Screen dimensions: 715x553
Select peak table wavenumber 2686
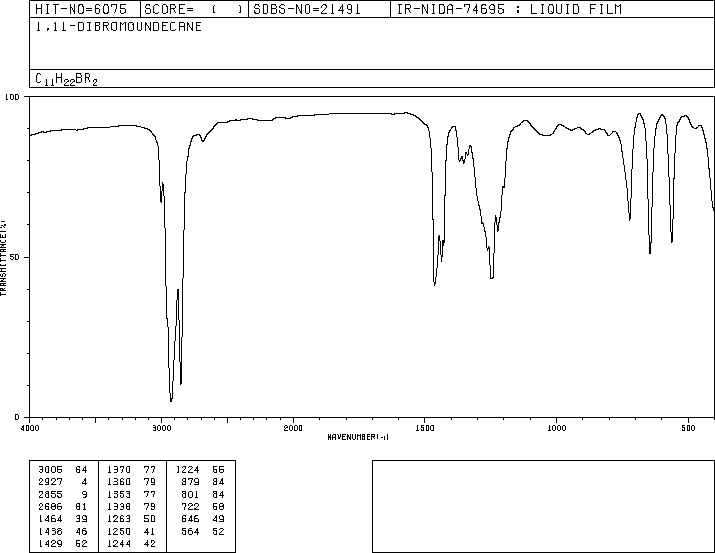[x=50, y=506]
